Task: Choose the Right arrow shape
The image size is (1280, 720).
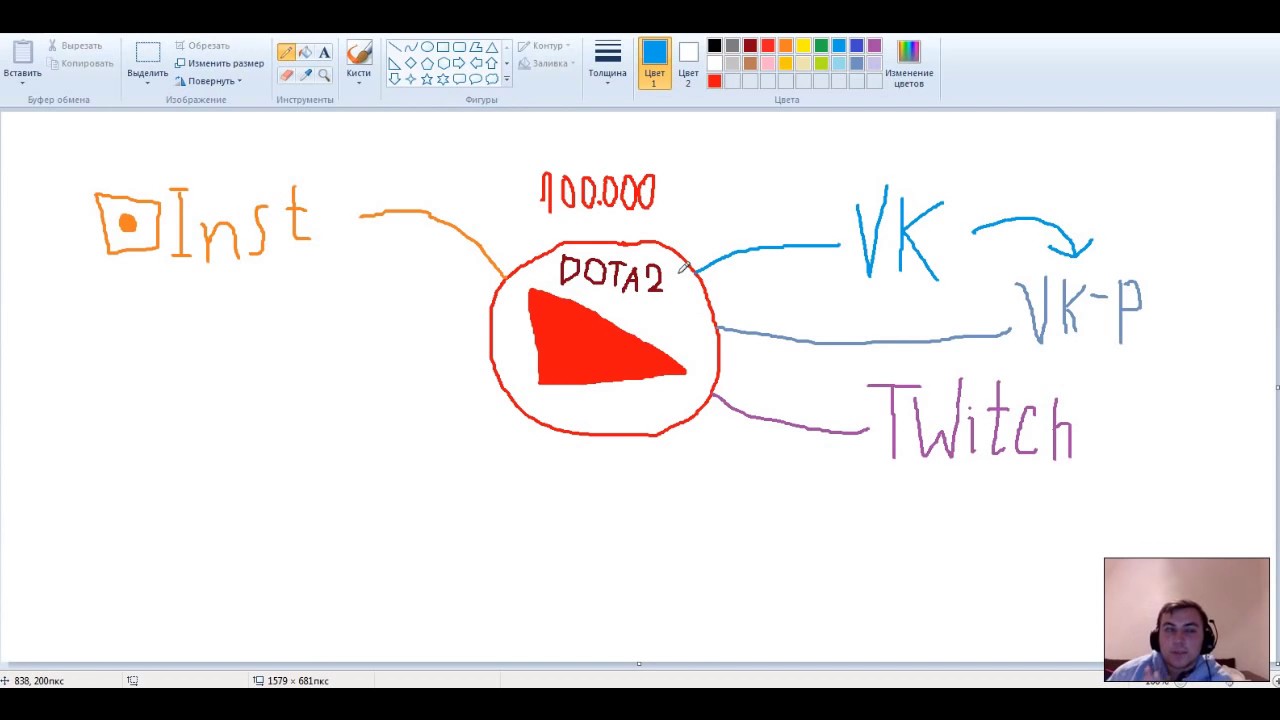Action: click(x=459, y=63)
